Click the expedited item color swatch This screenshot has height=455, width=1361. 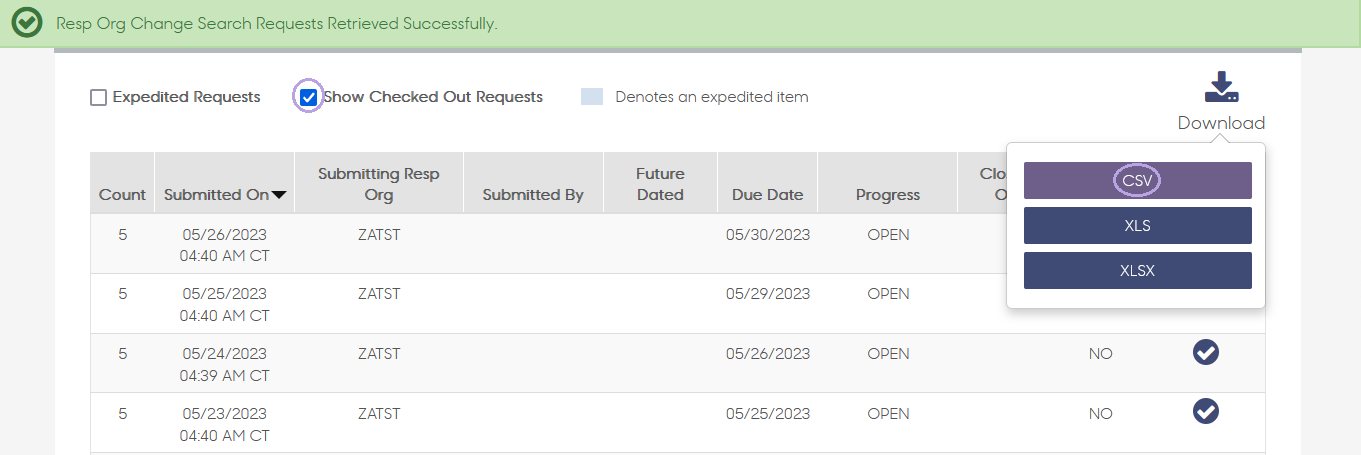point(592,97)
